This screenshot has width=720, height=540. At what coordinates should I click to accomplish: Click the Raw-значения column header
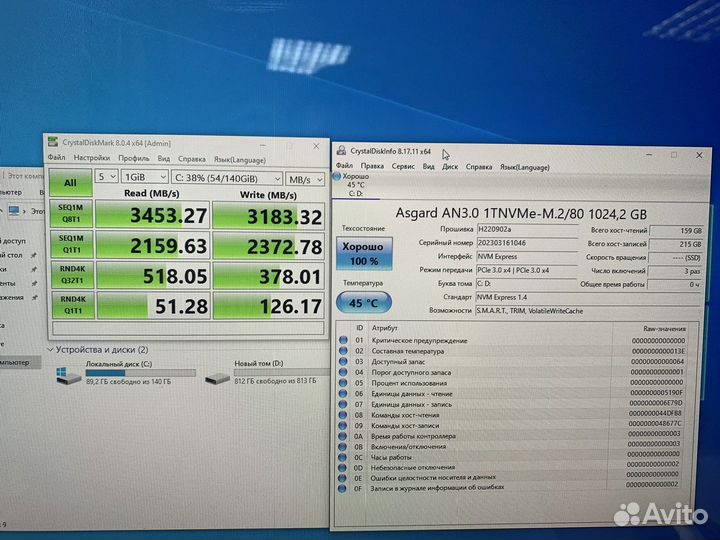(x=664, y=329)
